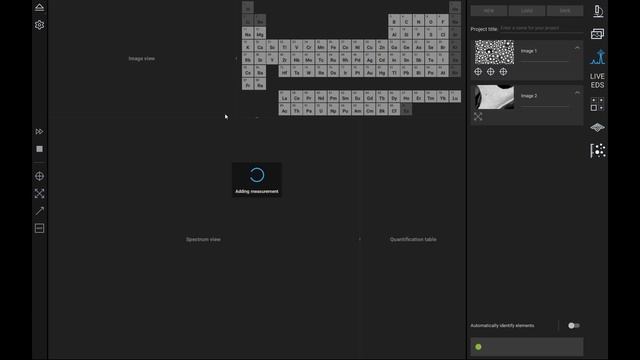This screenshot has height=360, width=640.
Task: Select element W in periodic table
Action: [x=309, y=71]
